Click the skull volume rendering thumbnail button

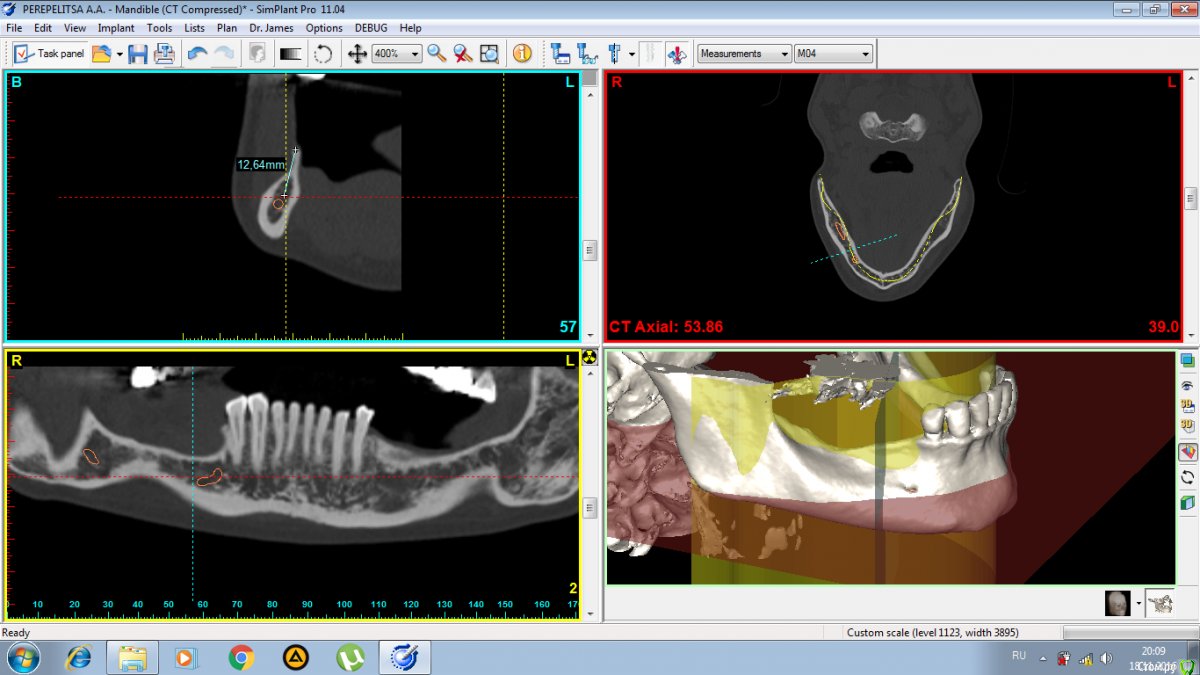click(1117, 603)
